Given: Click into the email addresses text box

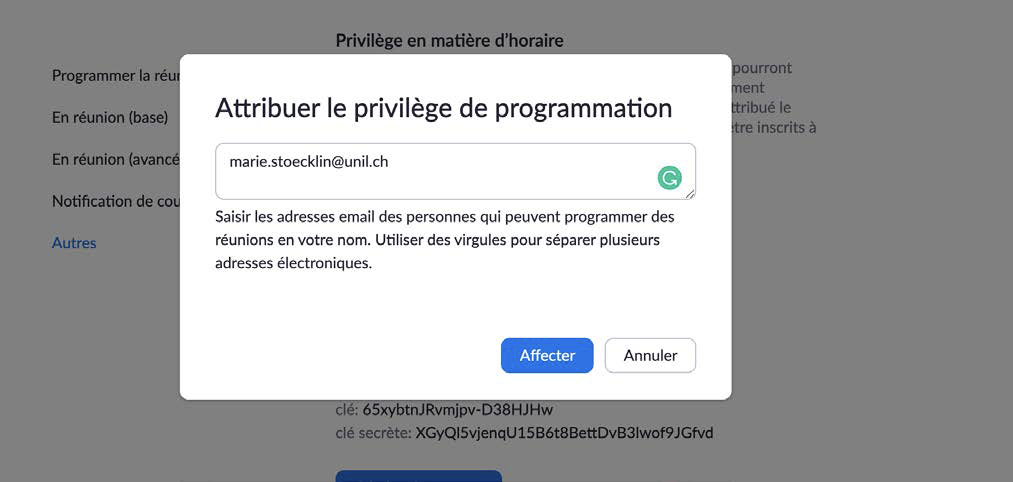Looking at the screenshot, I should [440, 178].
